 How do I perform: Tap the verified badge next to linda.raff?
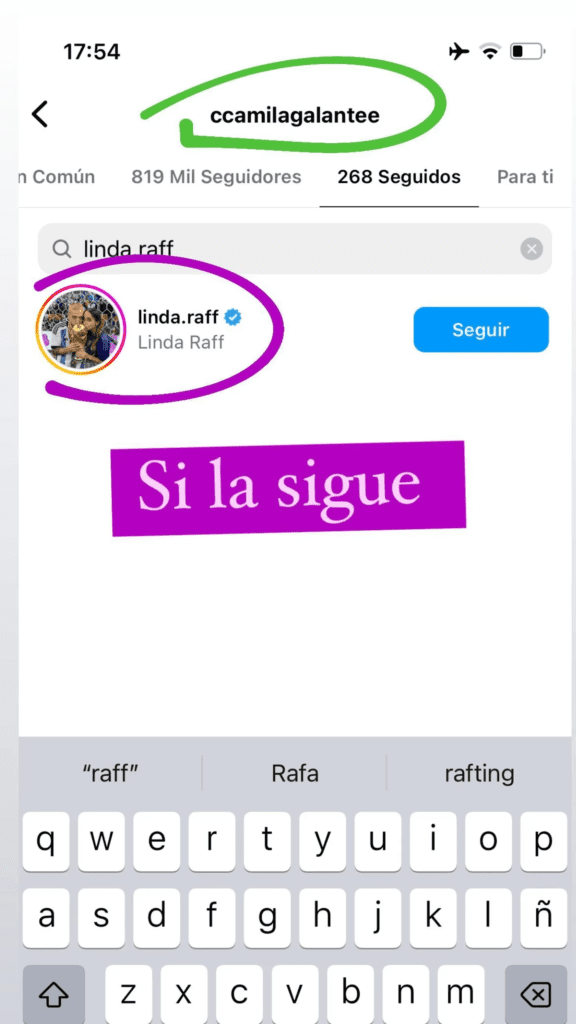point(233,317)
